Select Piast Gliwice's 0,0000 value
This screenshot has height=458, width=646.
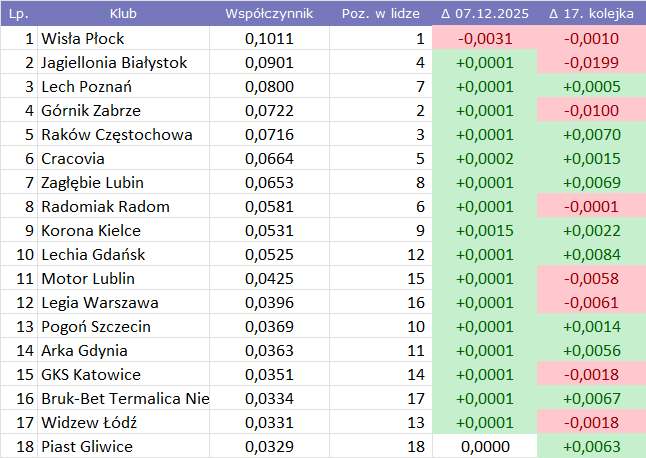(484, 447)
